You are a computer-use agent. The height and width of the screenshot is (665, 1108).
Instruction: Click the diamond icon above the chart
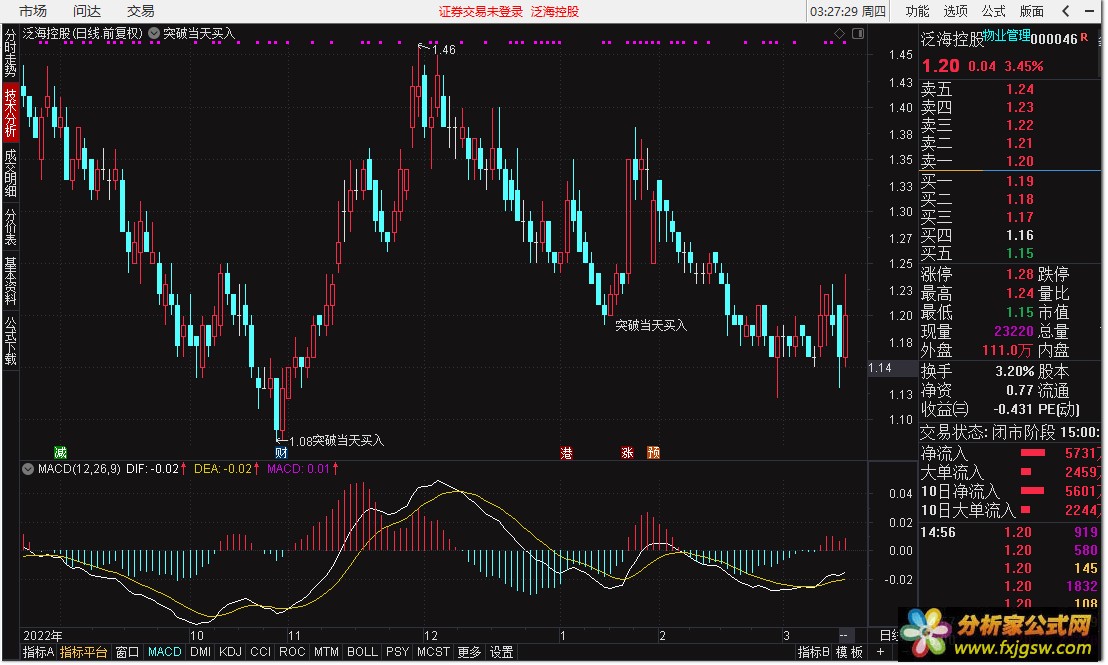click(x=839, y=33)
